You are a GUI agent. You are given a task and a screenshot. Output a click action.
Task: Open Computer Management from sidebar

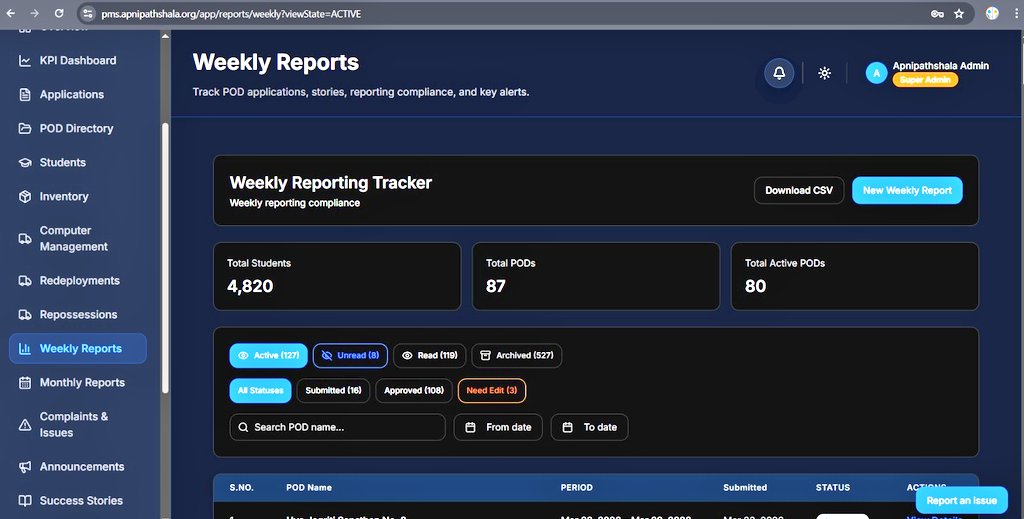point(78,238)
